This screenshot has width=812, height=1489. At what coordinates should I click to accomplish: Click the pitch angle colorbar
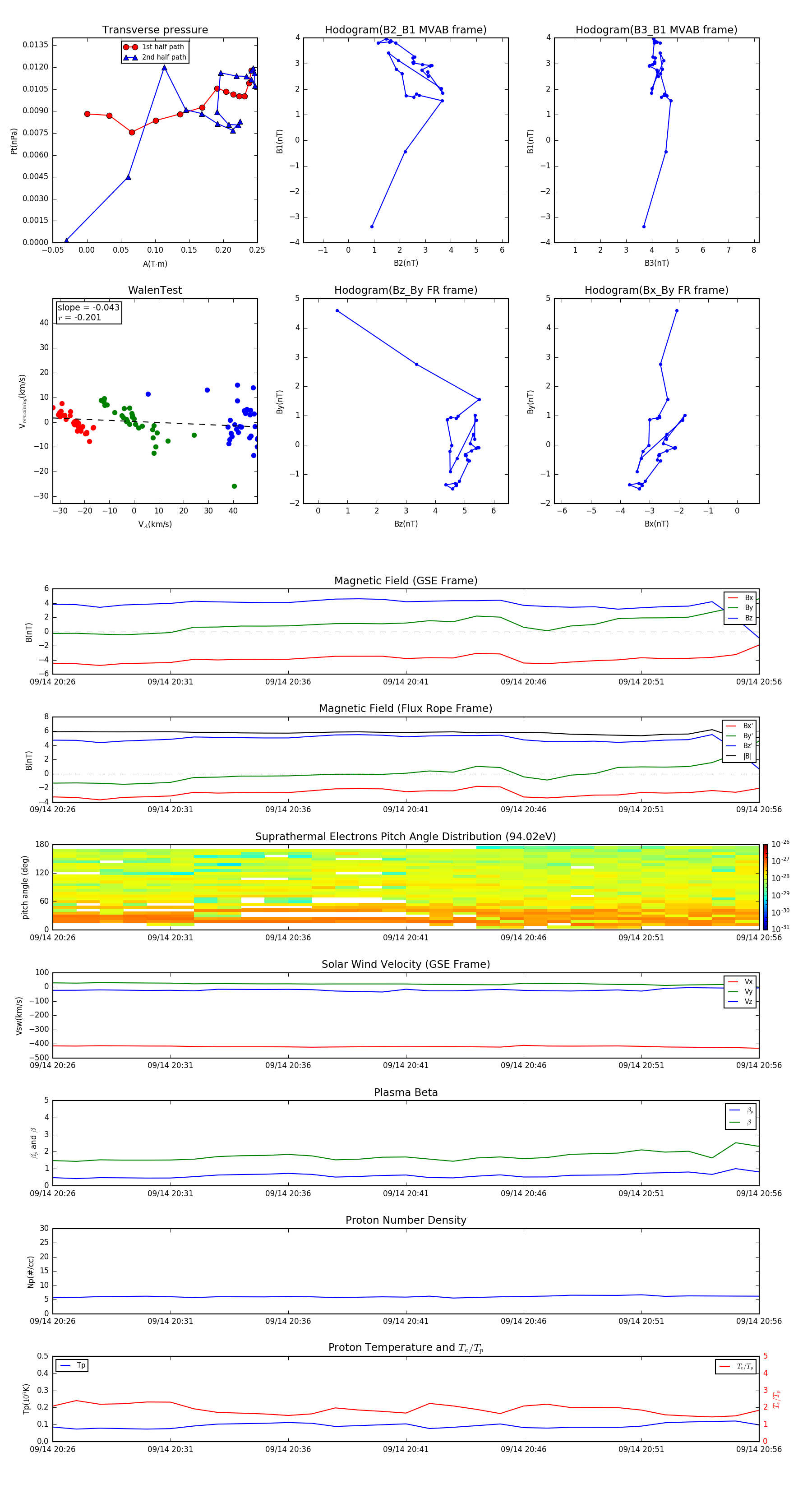pyautogui.click(x=765, y=887)
